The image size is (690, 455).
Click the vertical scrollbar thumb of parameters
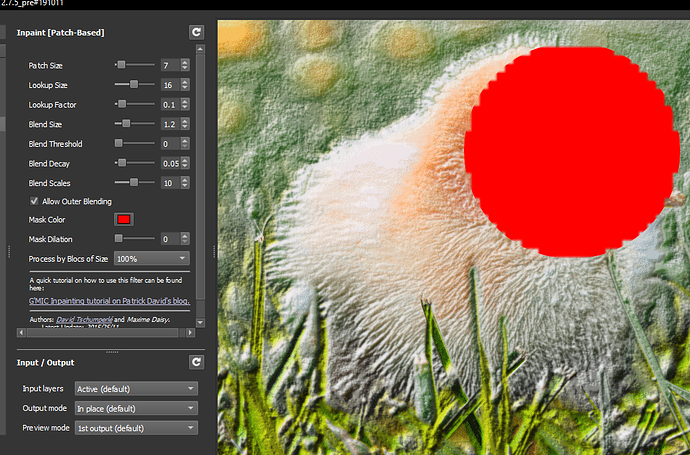click(200, 177)
